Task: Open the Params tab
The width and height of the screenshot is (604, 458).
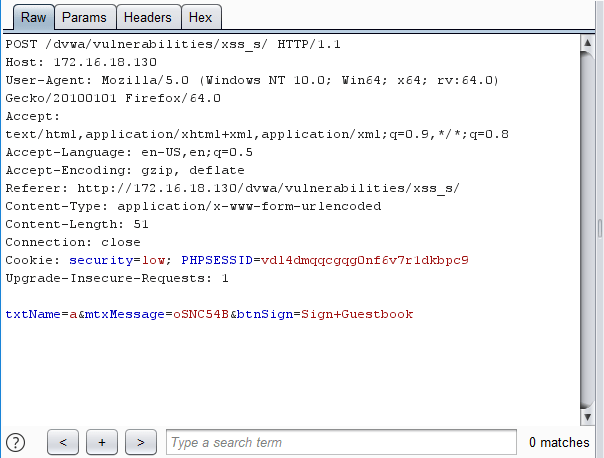Action: click(x=83, y=18)
